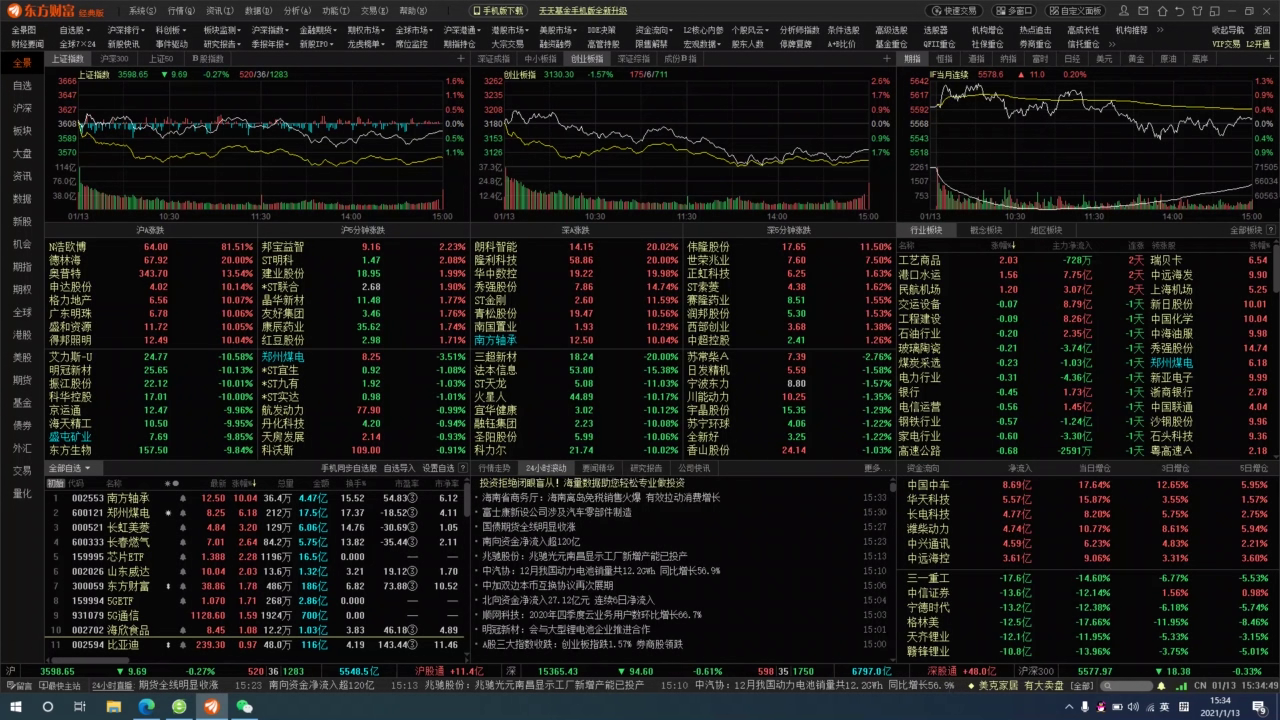Open the 工艺商品 sector row
Image resolution: width=1280 pixels, height=720 pixels.
(x=1083, y=260)
